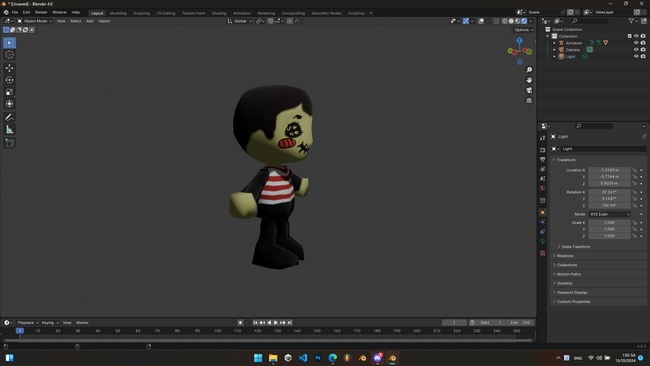Switch to Shading workspace tab
This screenshot has width=650, height=366.
point(219,13)
